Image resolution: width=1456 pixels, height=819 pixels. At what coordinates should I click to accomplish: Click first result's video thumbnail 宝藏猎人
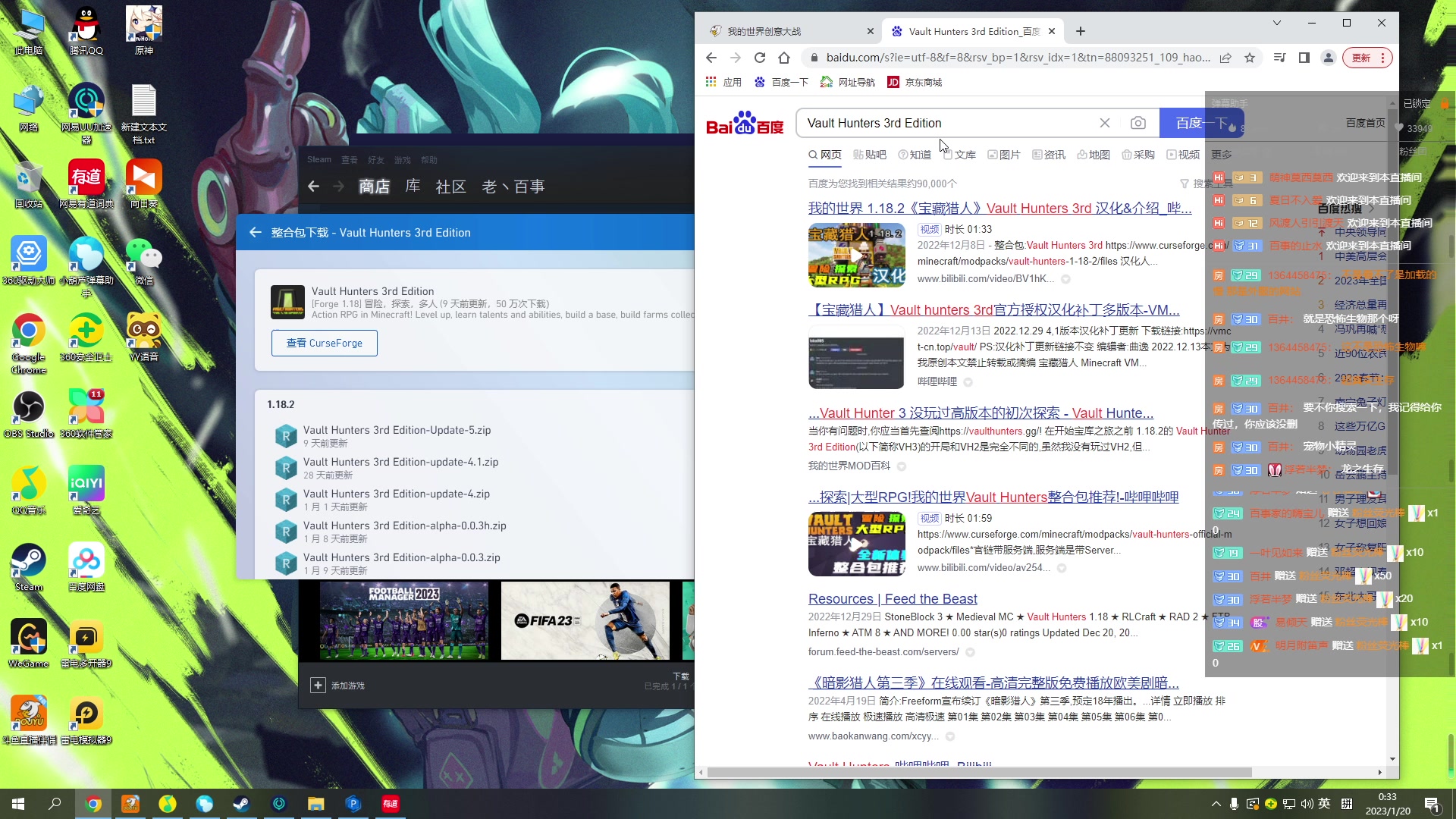(856, 255)
